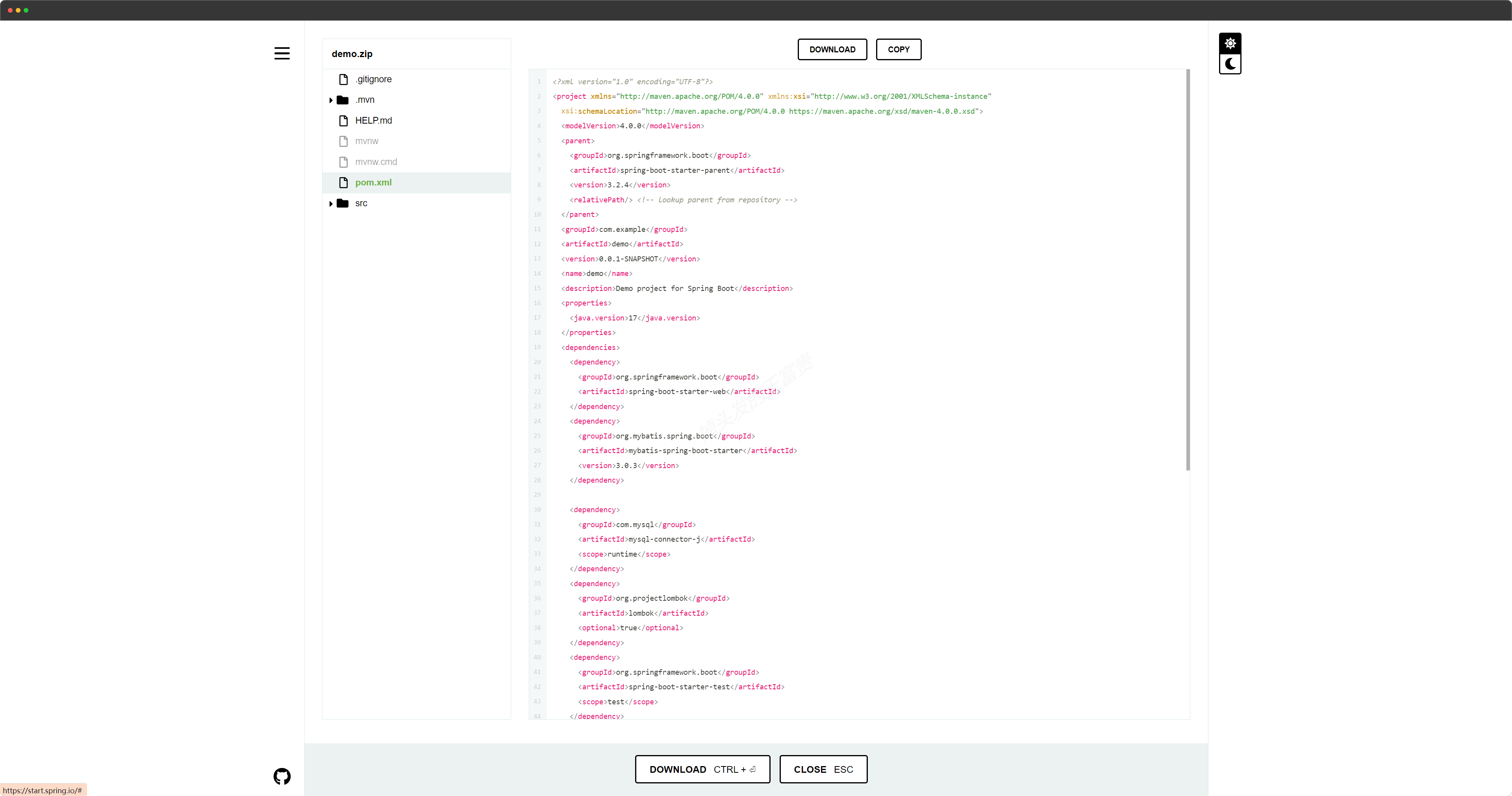The image size is (1512, 796).
Task: Open the GitHub icon link
Action: [282, 776]
